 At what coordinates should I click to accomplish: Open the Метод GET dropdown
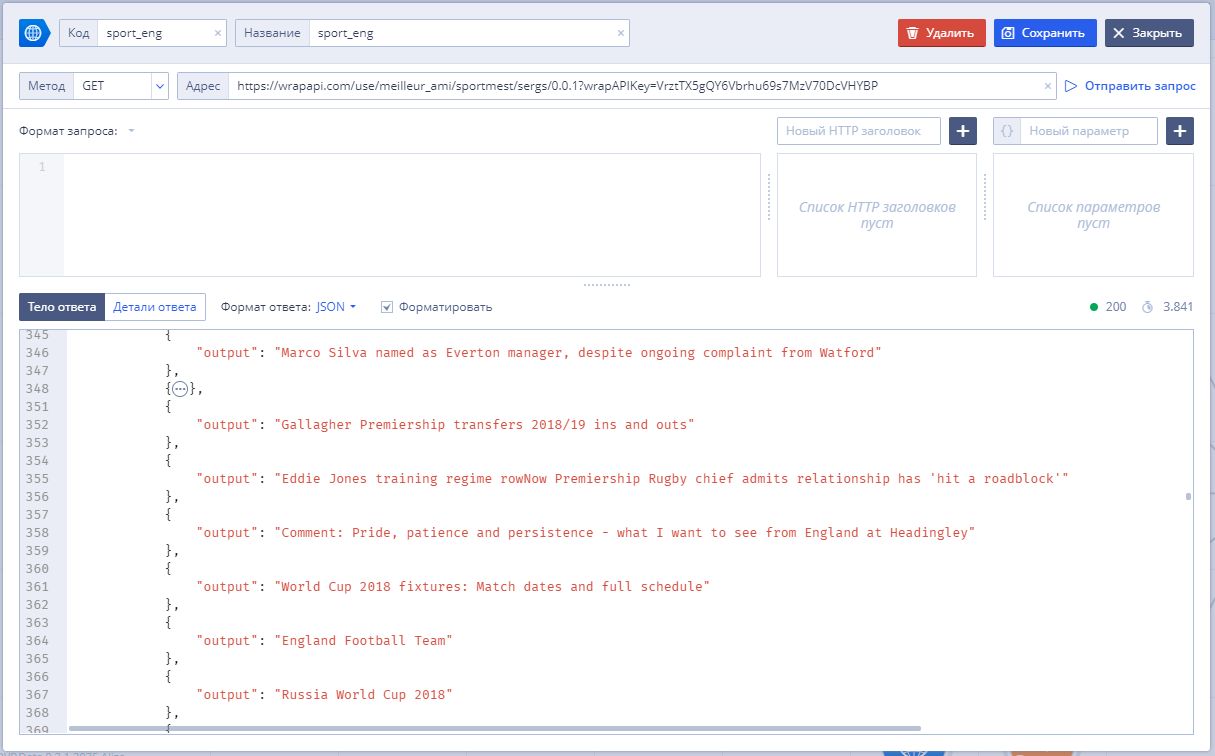click(160, 86)
